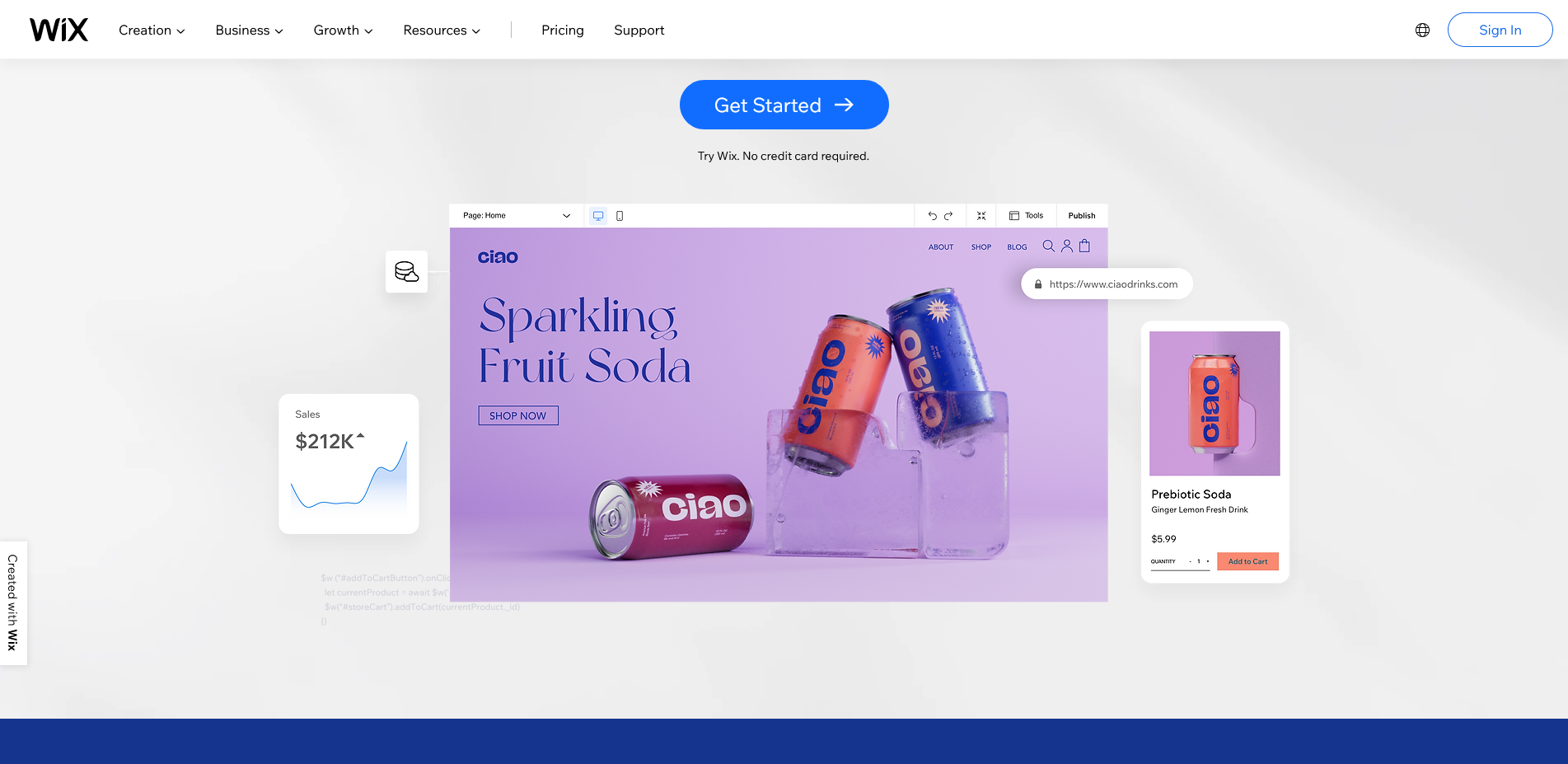Viewport: 1568px width, 764px height.
Task: Open the language globe icon
Action: point(1422,30)
